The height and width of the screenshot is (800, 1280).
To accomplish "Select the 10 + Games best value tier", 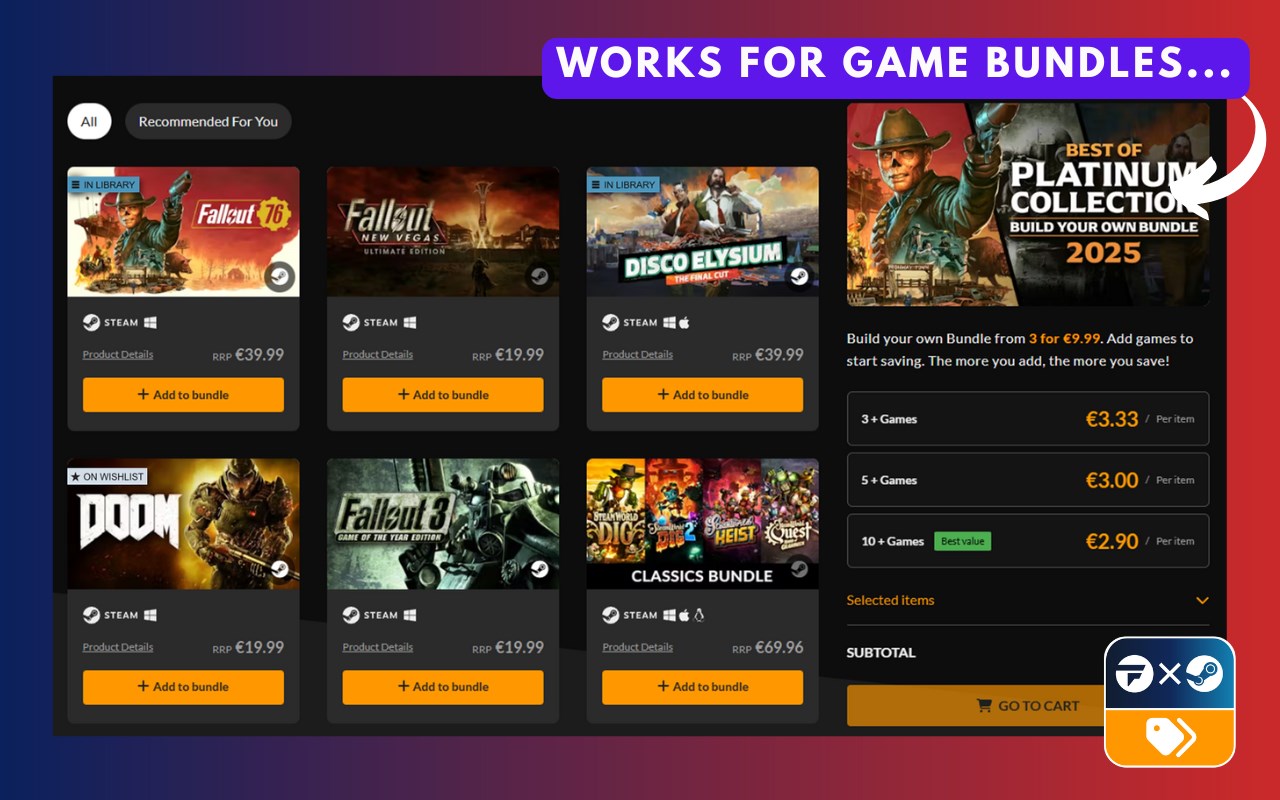I will click(x=1028, y=541).
